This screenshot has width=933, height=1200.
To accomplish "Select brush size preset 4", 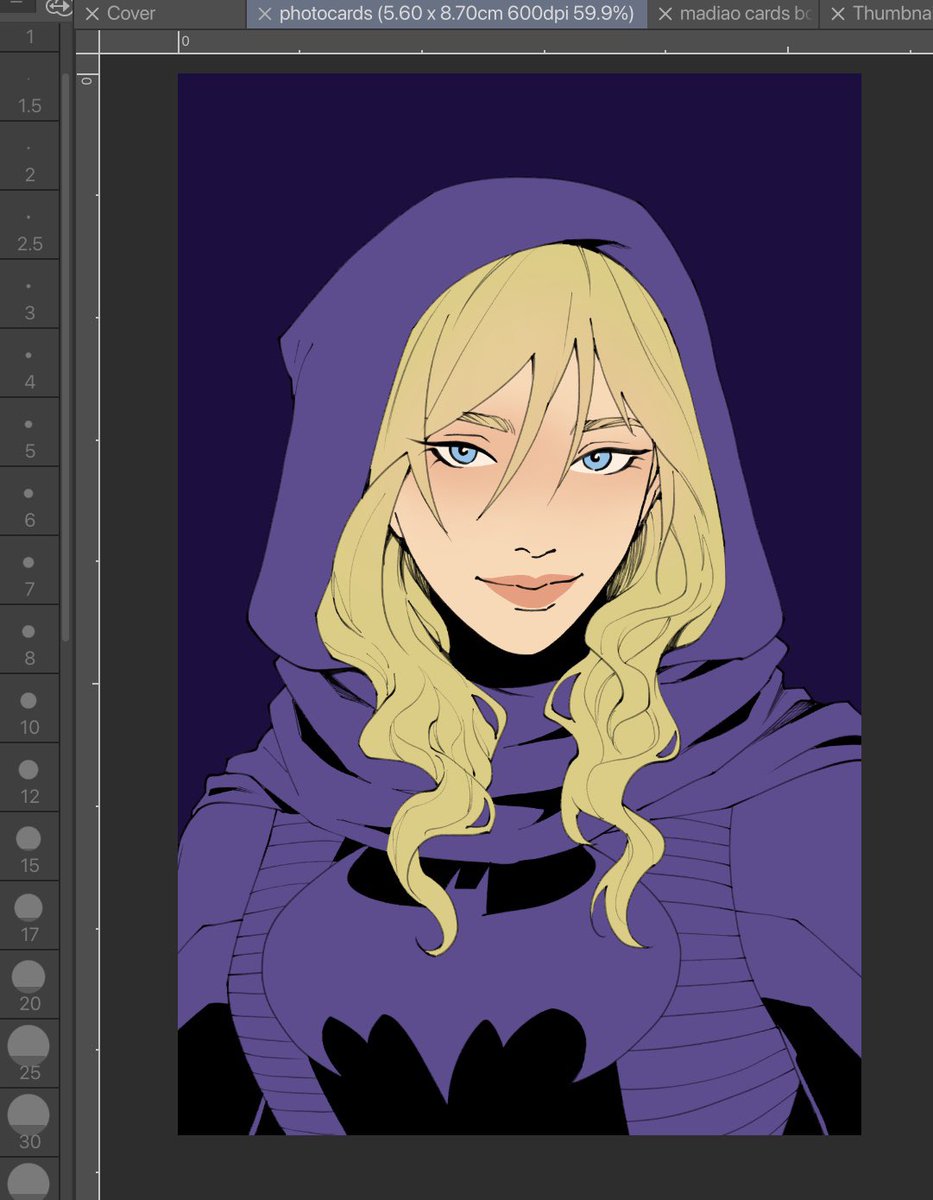I will tap(30, 363).
